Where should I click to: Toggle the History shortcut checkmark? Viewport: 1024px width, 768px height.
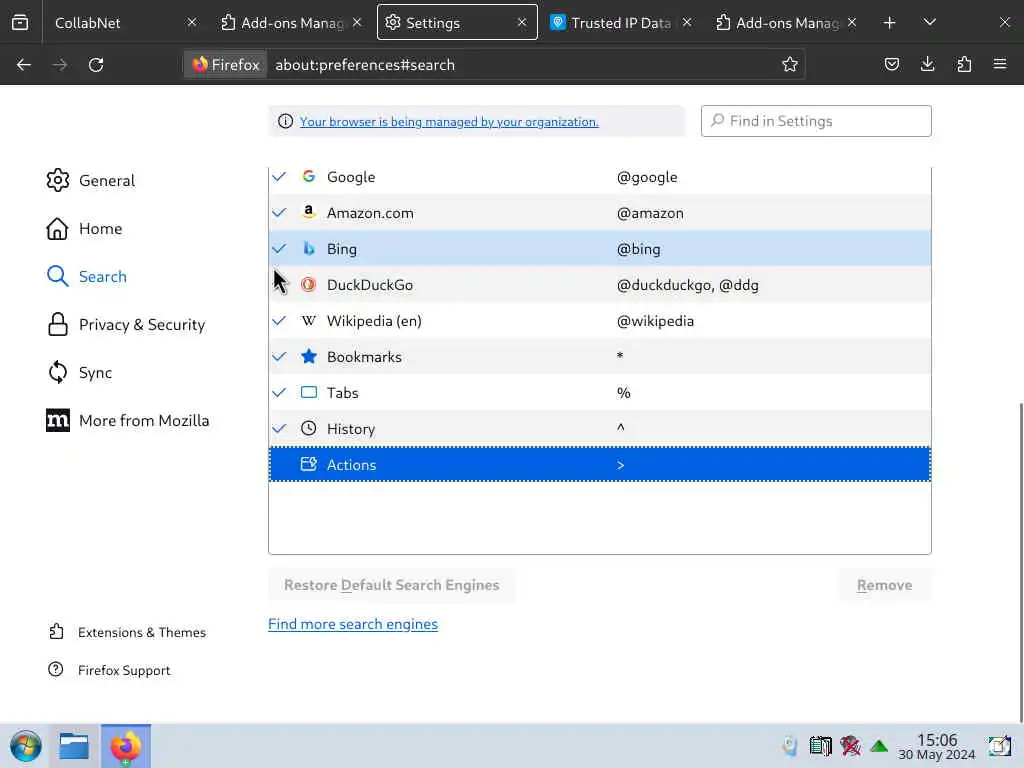click(x=280, y=428)
